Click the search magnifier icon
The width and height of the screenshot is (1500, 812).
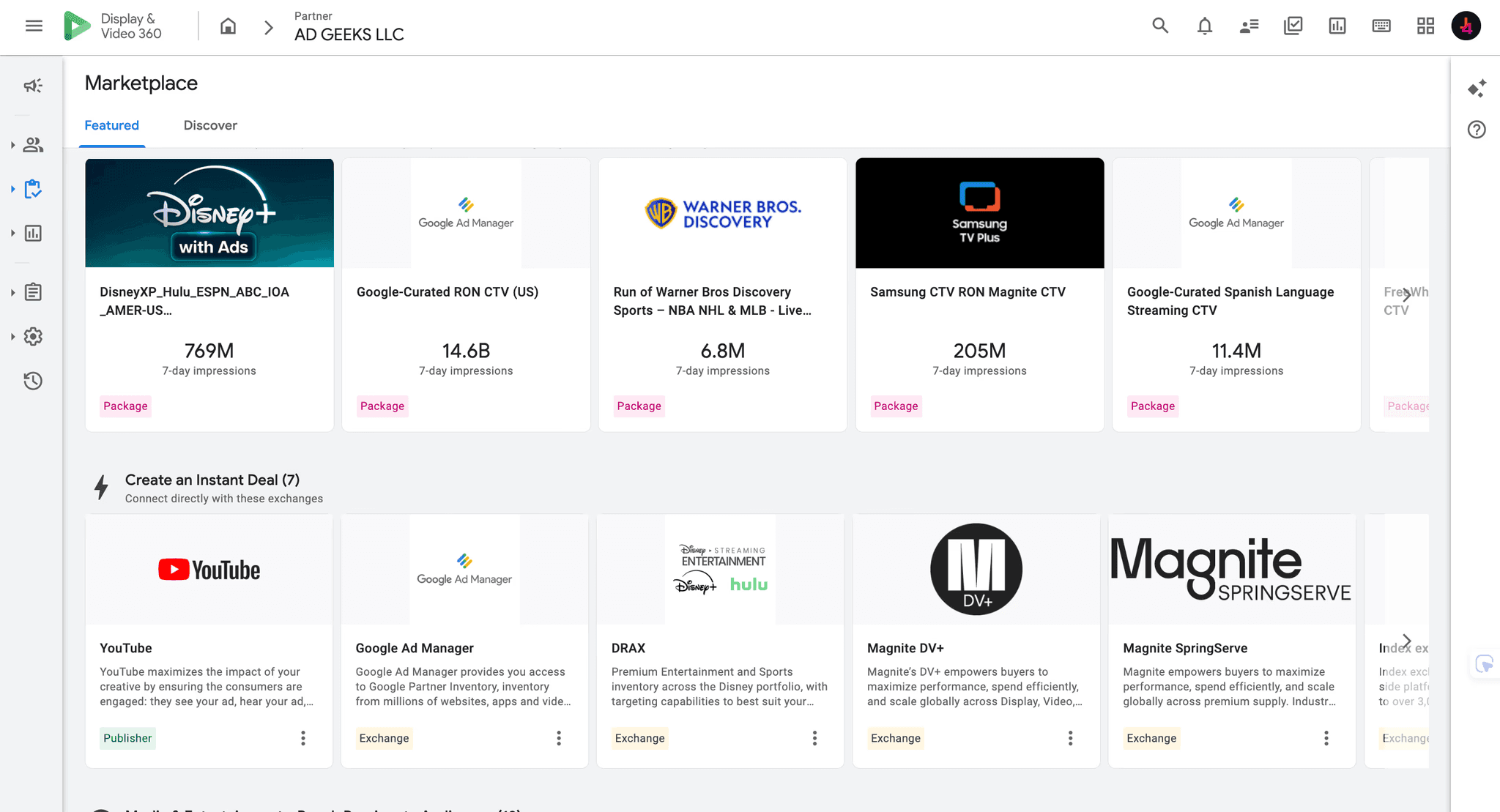pyautogui.click(x=1159, y=26)
